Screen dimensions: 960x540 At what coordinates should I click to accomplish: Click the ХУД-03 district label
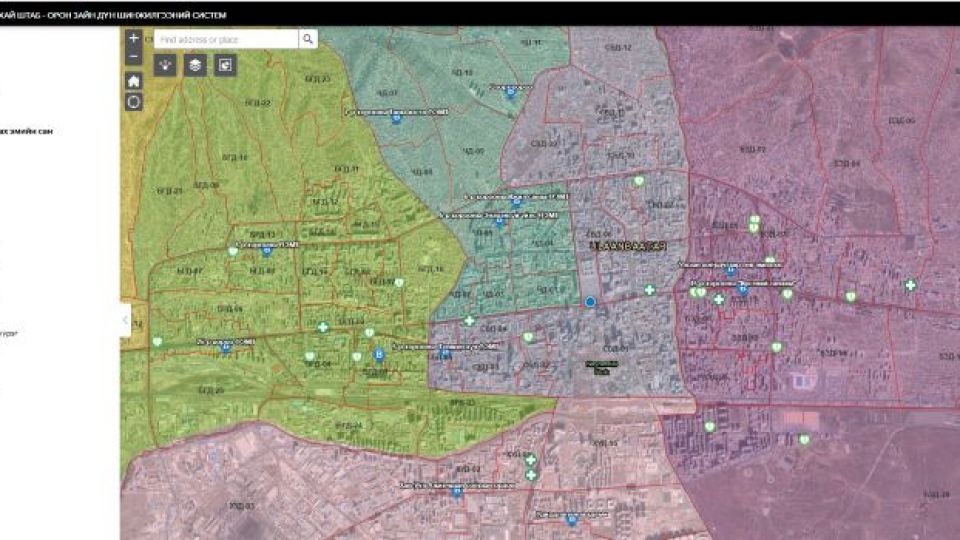click(241, 506)
